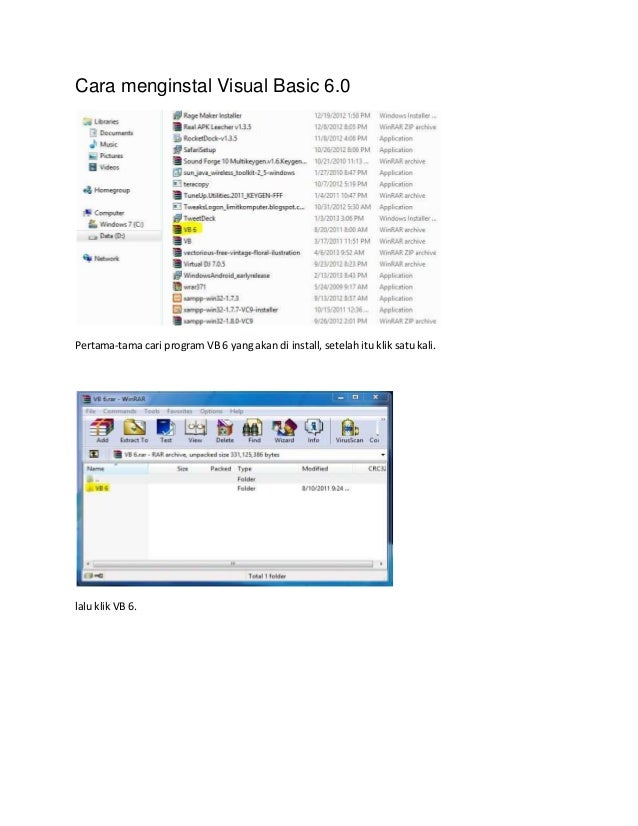
Task: Select vectorious-free-vintage-floral-ilustration archive
Action: 237,253
